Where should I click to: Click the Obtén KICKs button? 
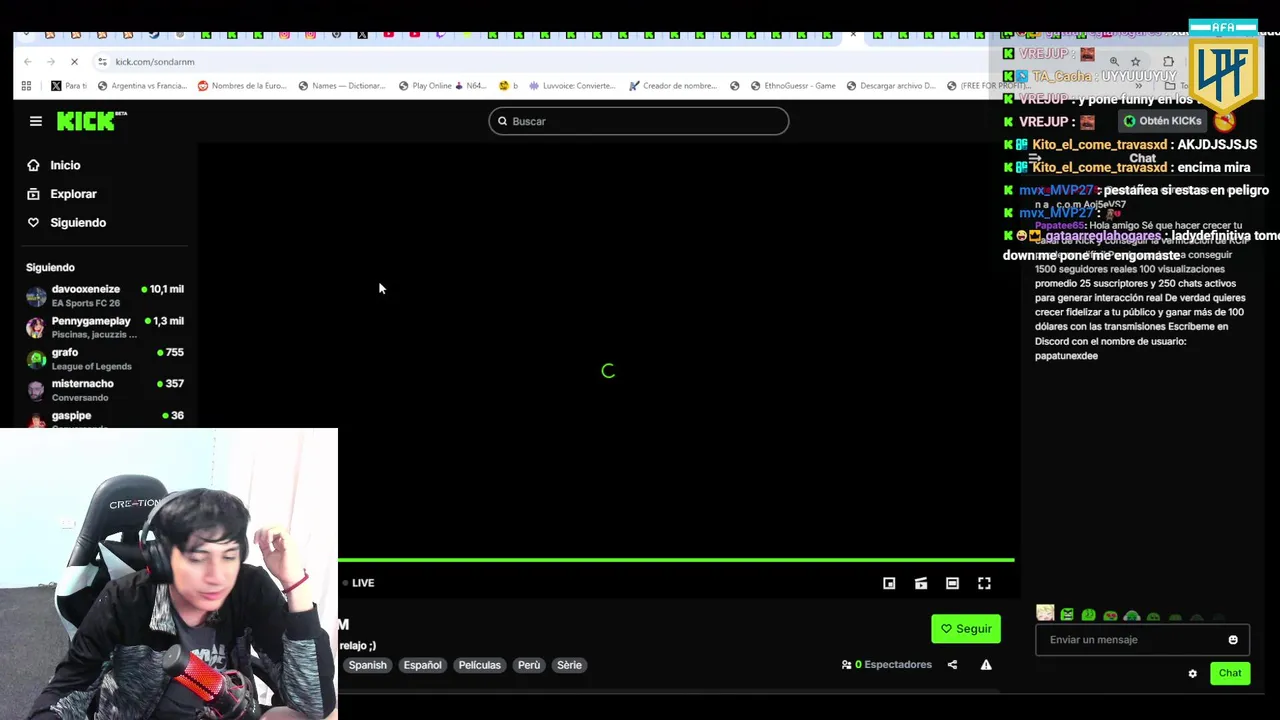tap(1162, 121)
